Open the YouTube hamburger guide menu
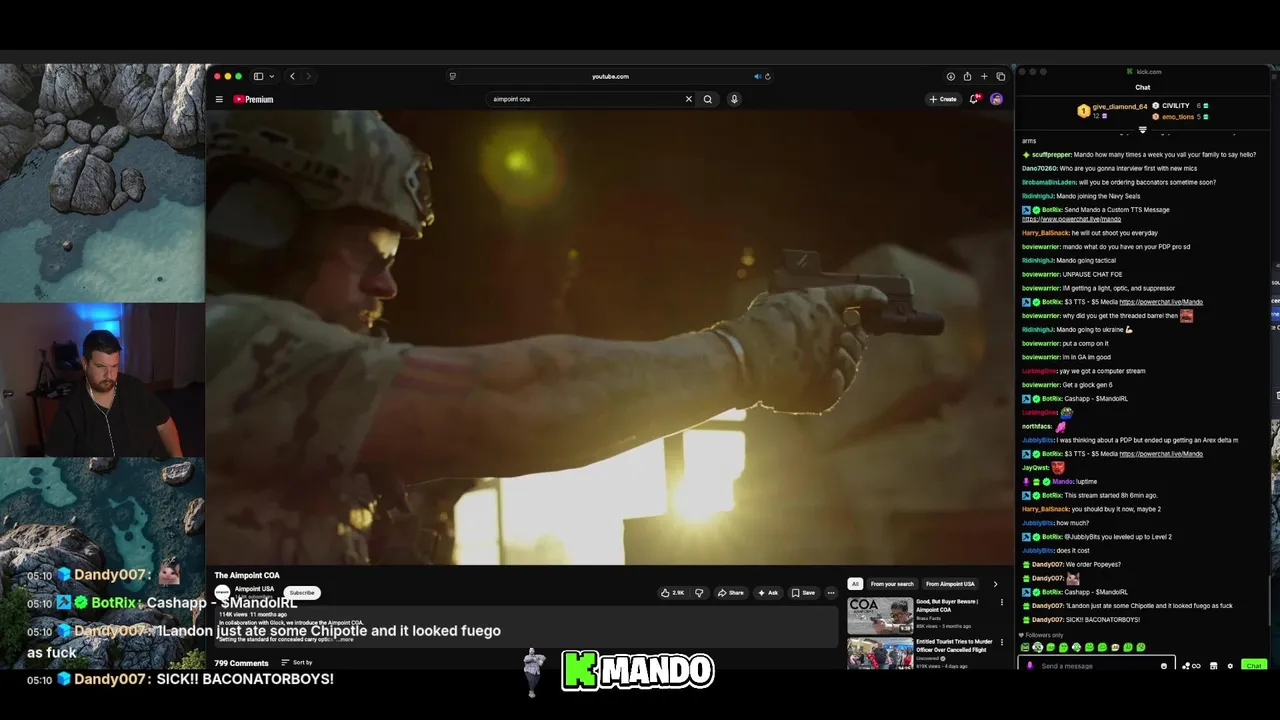 (x=219, y=99)
